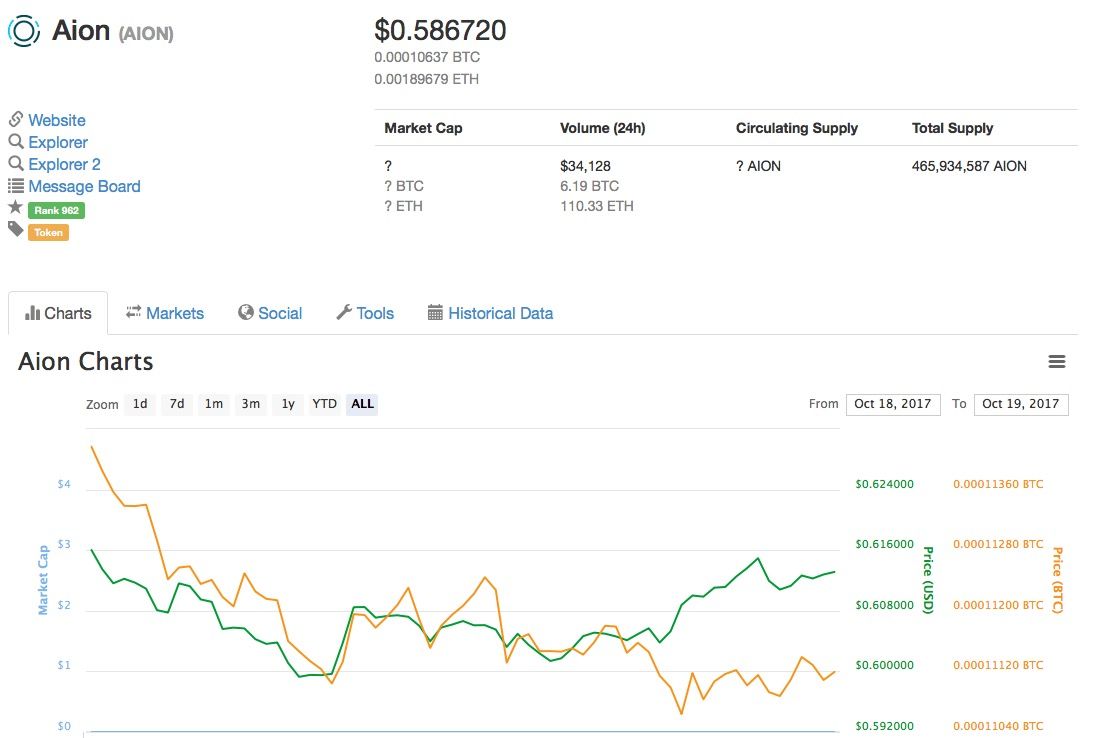This screenshot has width=1105, height=738.
Task: Click the bar chart icon on Charts tab
Action: [32, 314]
